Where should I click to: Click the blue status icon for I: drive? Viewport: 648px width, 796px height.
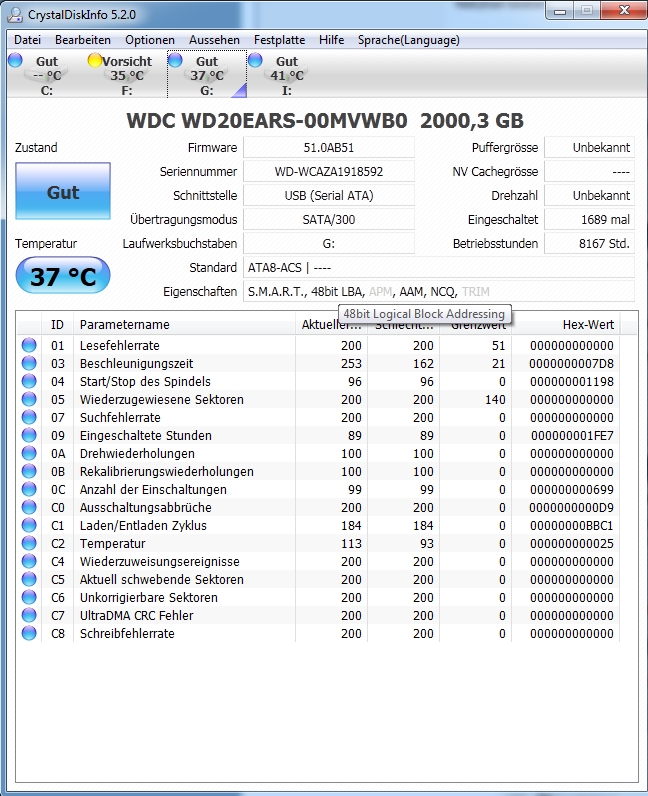tap(255, 60)
